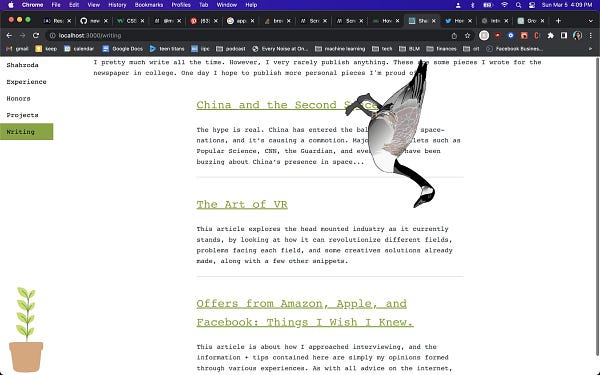Select the highlighted Writing sidebar item
Image resolution: width=600 pixels, height=375 pixels.
[x=26, y=132]
